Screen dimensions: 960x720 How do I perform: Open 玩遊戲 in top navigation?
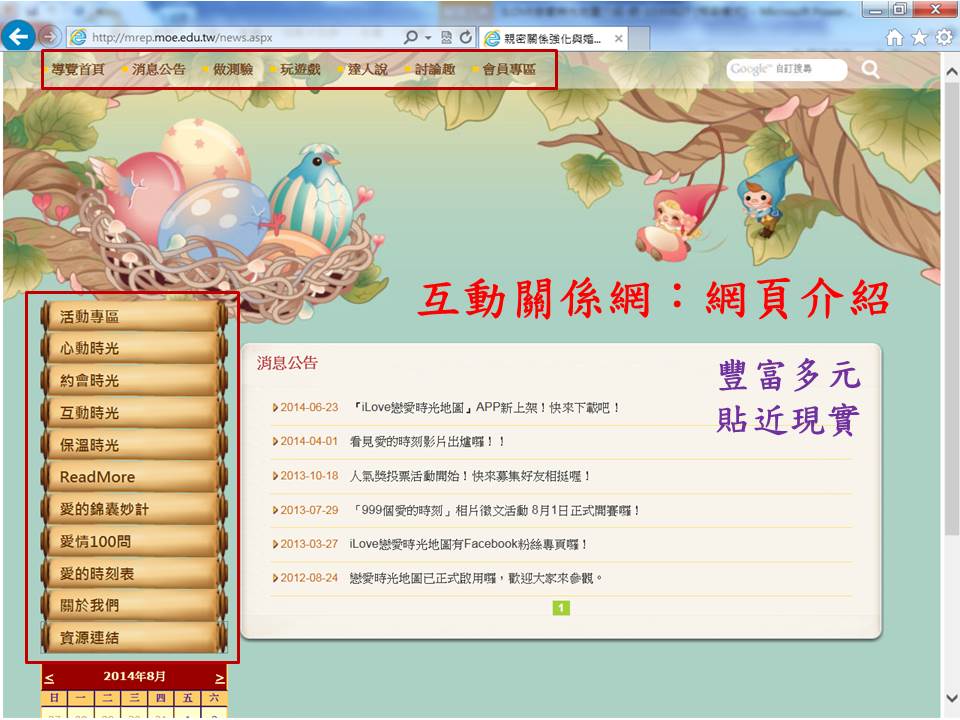(300, 70)
